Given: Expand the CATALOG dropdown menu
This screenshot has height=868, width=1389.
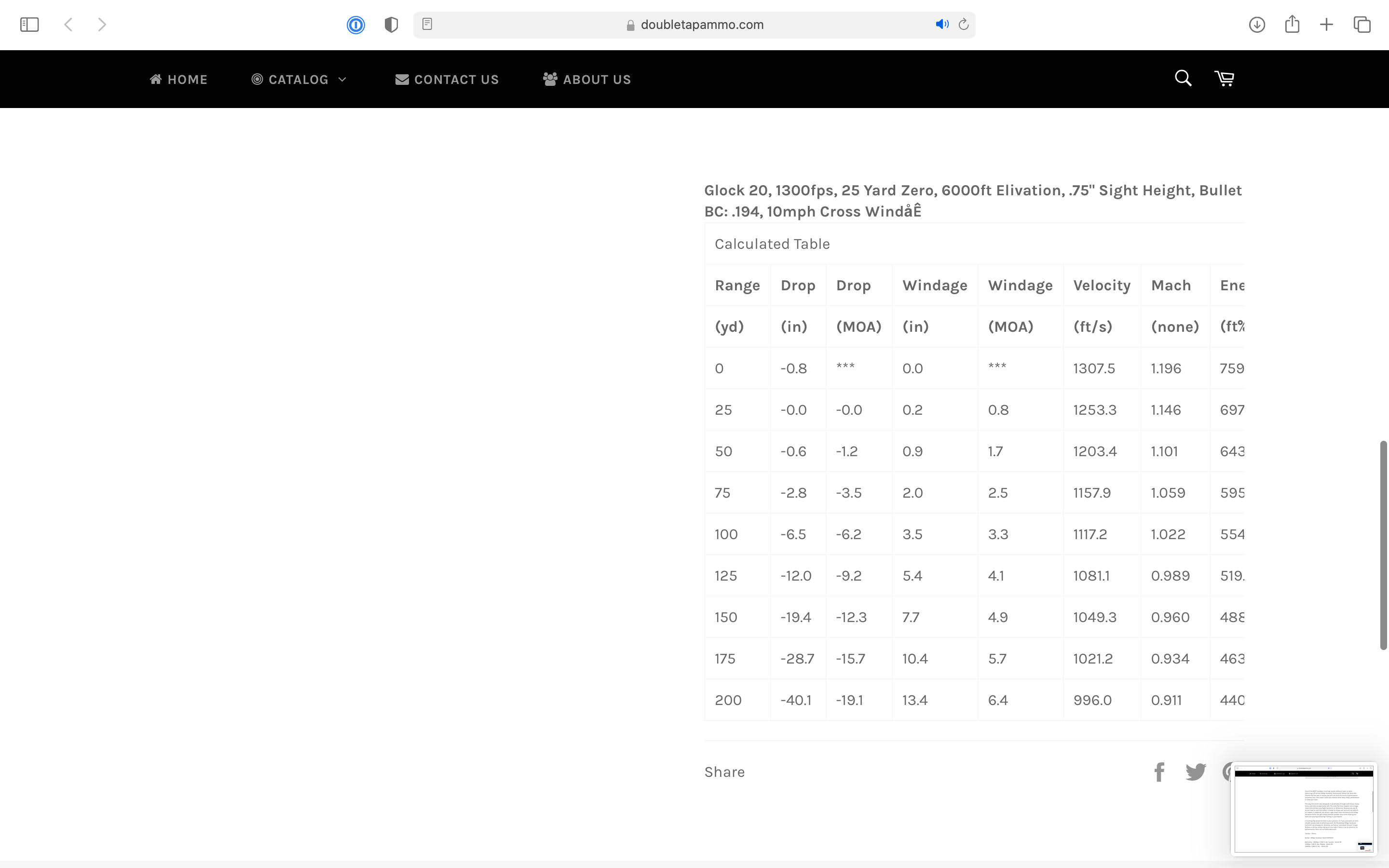Looking at the screenshot, I should click(299, 79).
